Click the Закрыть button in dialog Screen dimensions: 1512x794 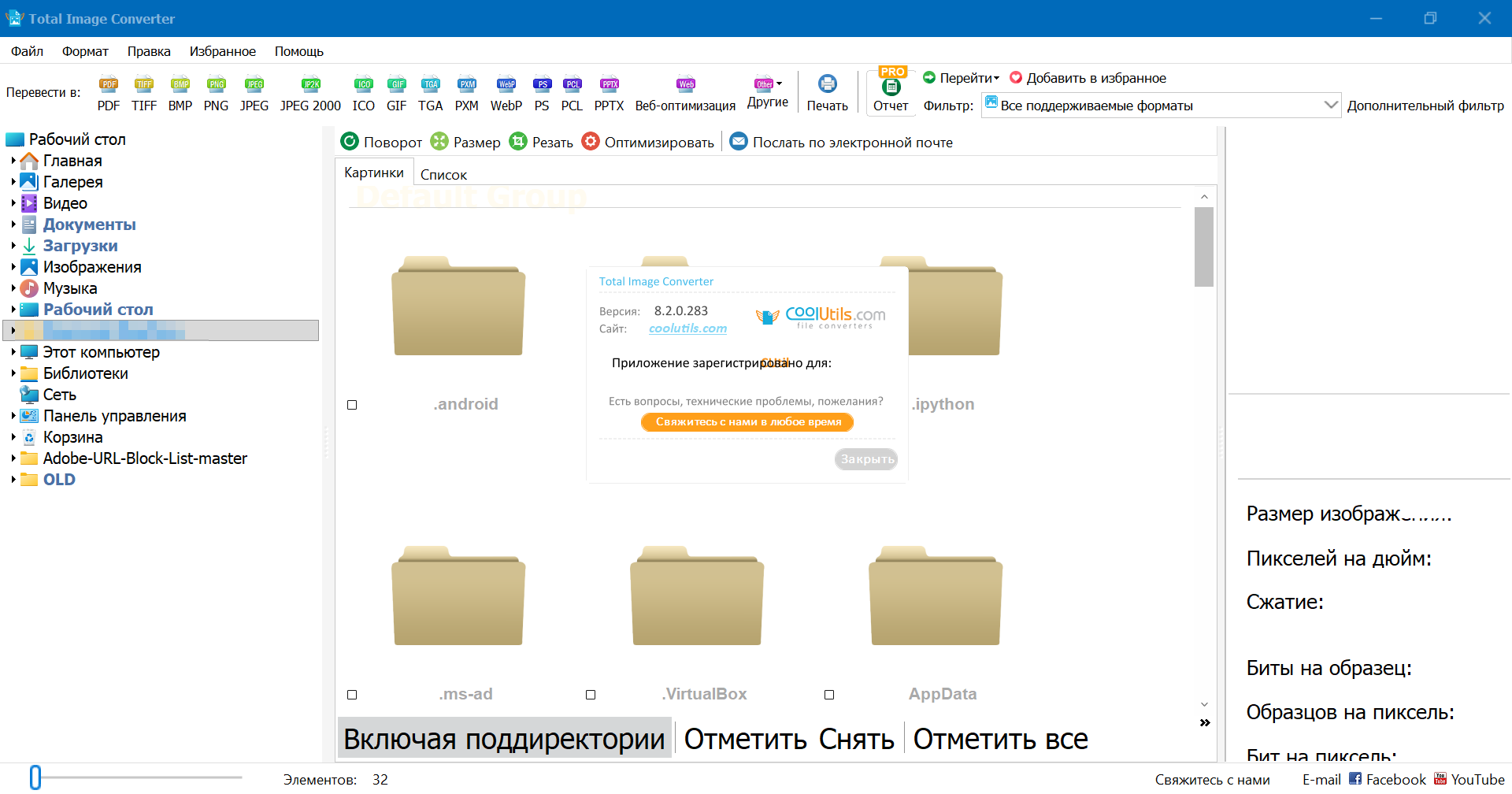point(866,459)
